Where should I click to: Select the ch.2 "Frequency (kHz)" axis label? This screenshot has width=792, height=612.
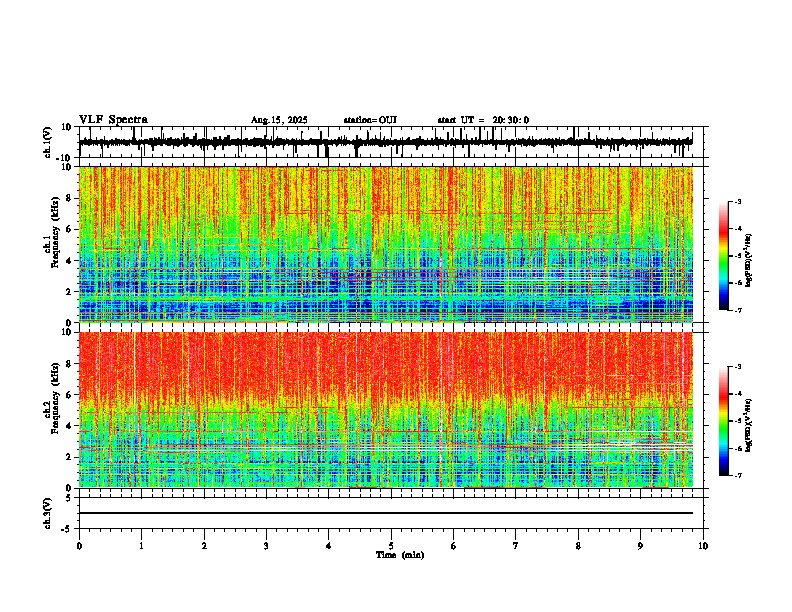pos(55,398)
